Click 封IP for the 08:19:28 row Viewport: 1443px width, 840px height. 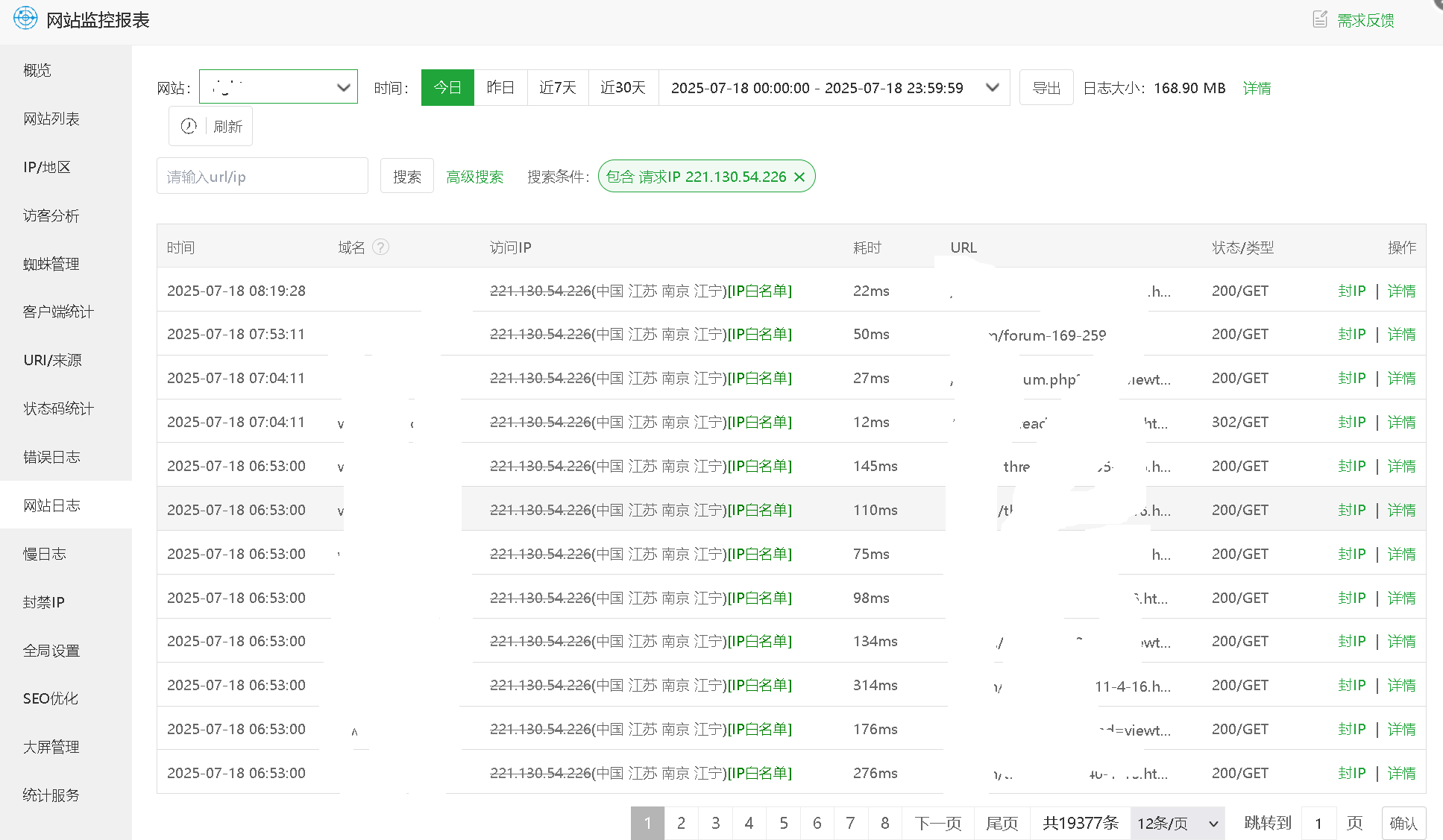pos(1351,291)
